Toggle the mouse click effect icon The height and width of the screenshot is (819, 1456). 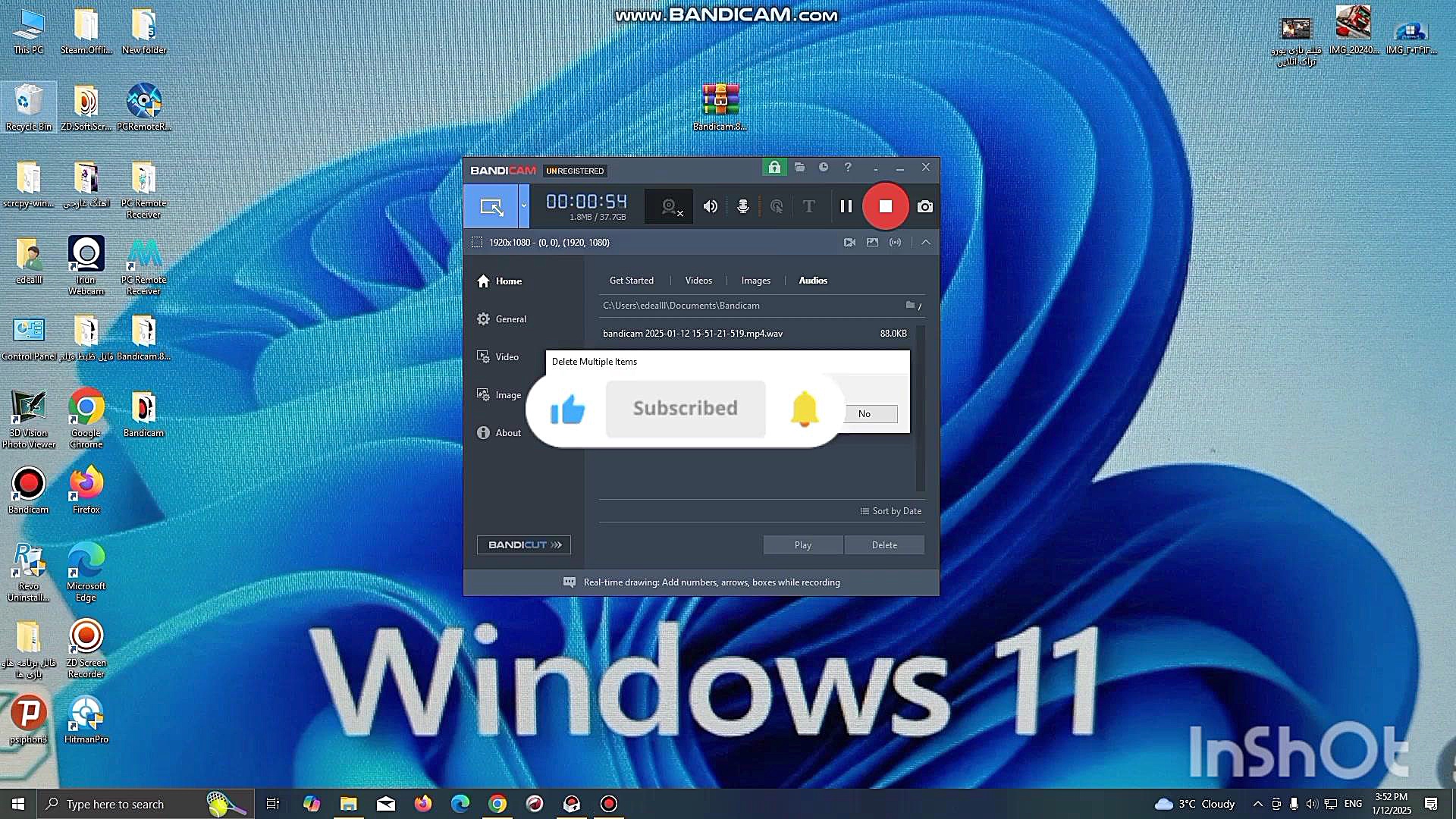tap(777, 206)
